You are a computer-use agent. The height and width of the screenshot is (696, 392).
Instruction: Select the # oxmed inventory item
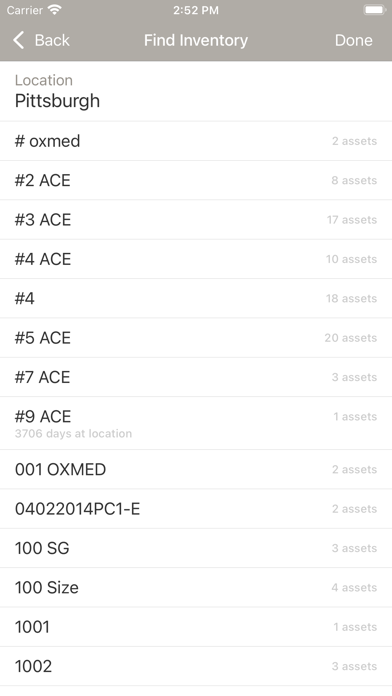(196, 141)
